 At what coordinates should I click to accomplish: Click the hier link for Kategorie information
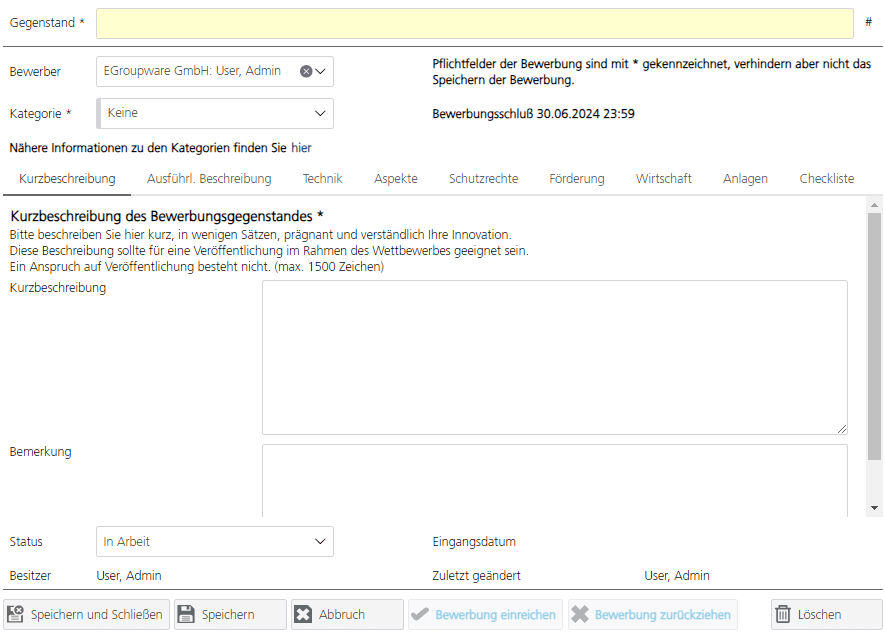[302, 147]
